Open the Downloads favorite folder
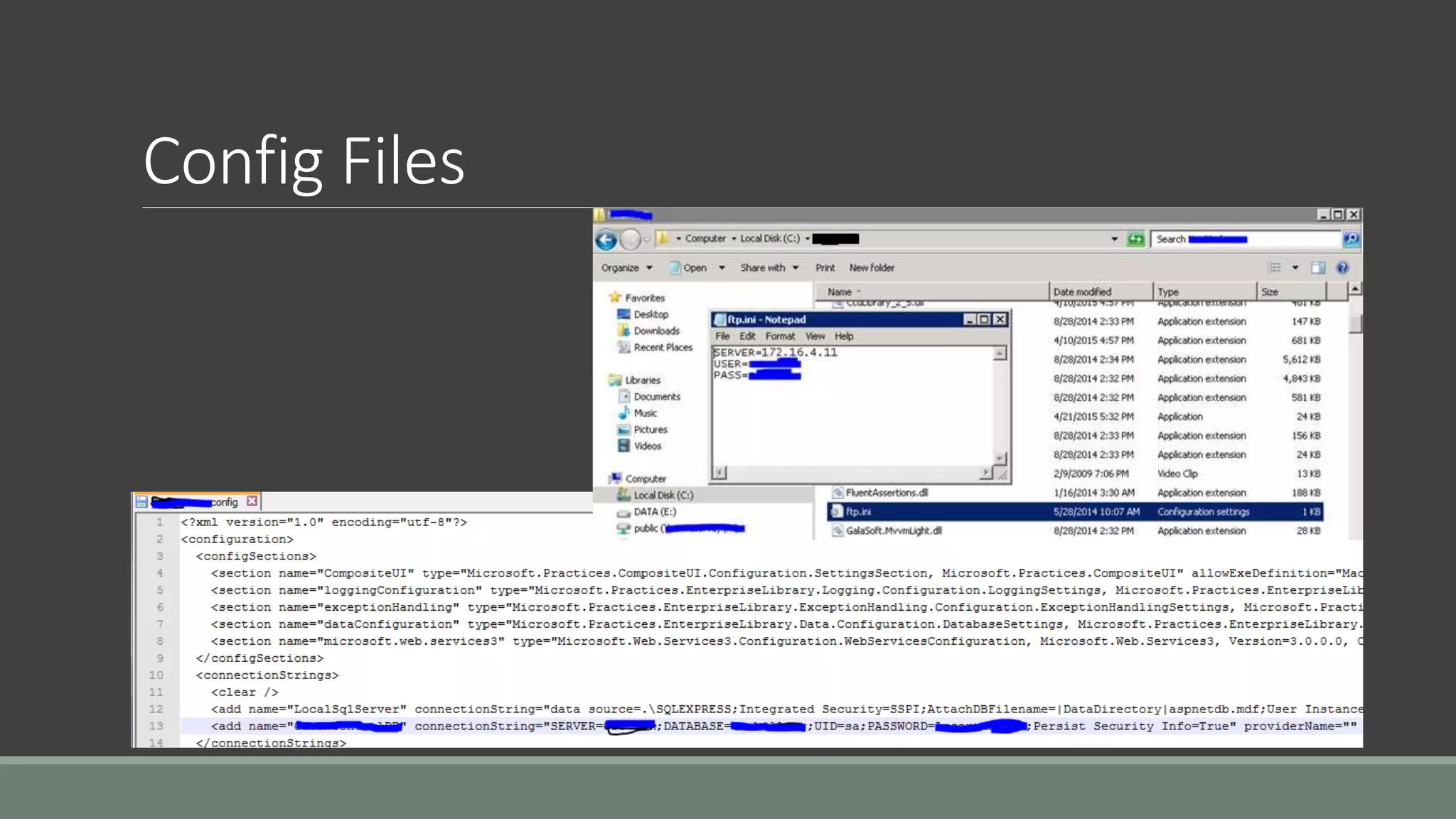 655,331
